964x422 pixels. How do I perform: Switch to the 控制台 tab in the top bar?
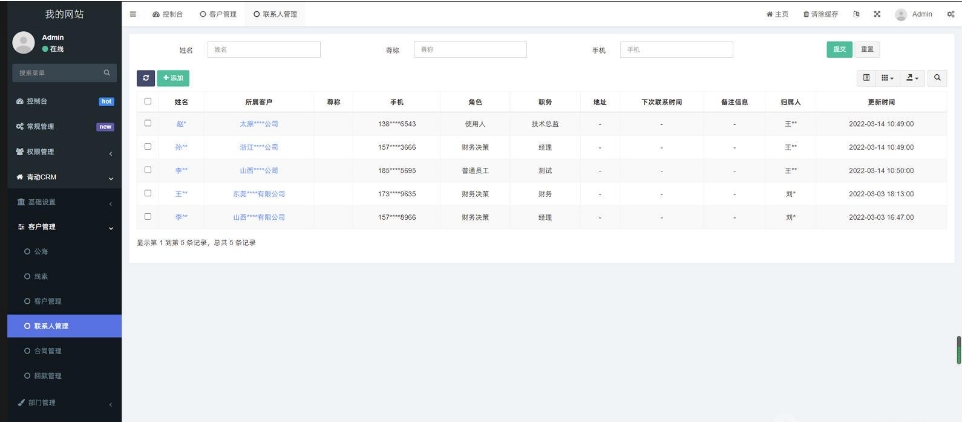[168, 14]
